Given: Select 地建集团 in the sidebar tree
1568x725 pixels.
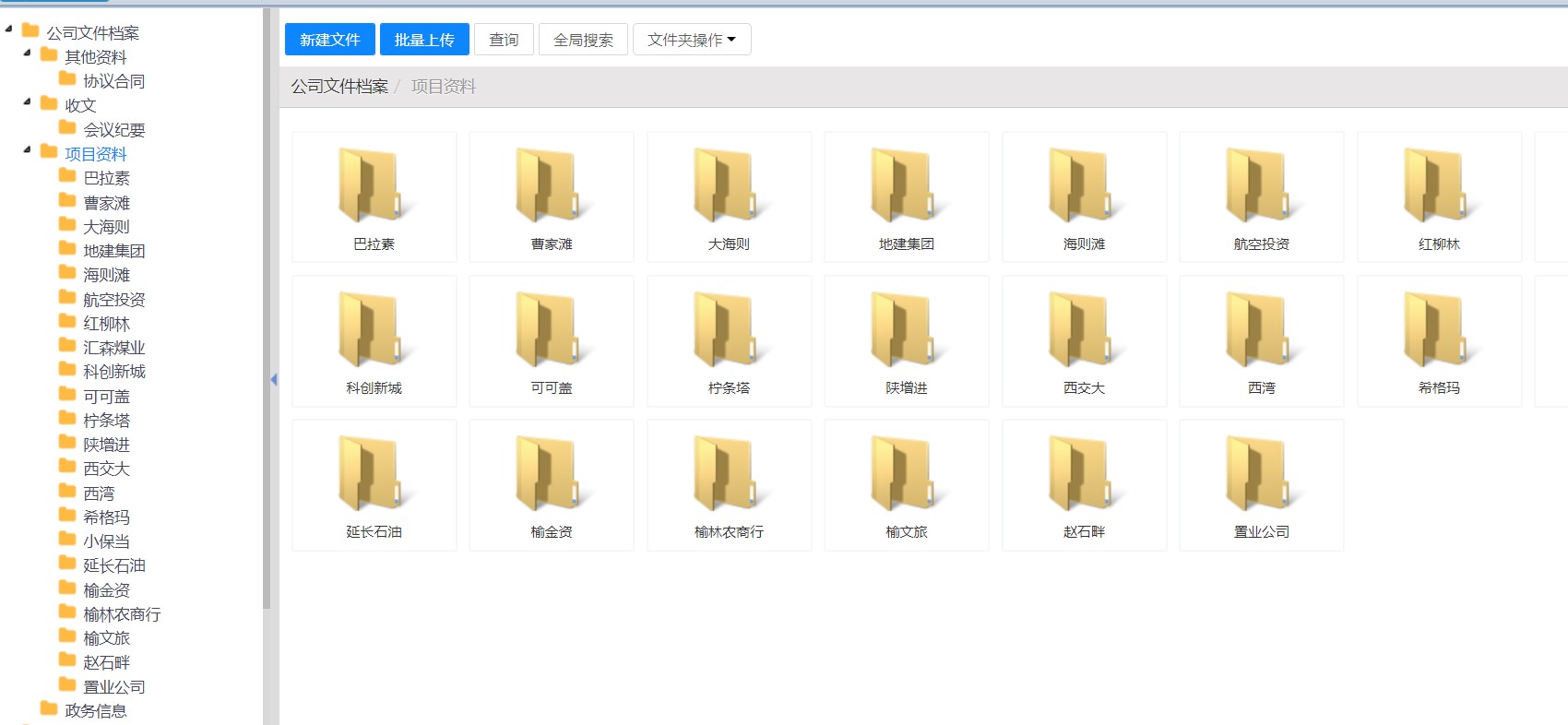Looking at the screenshot, I should [x=114, y=251].
